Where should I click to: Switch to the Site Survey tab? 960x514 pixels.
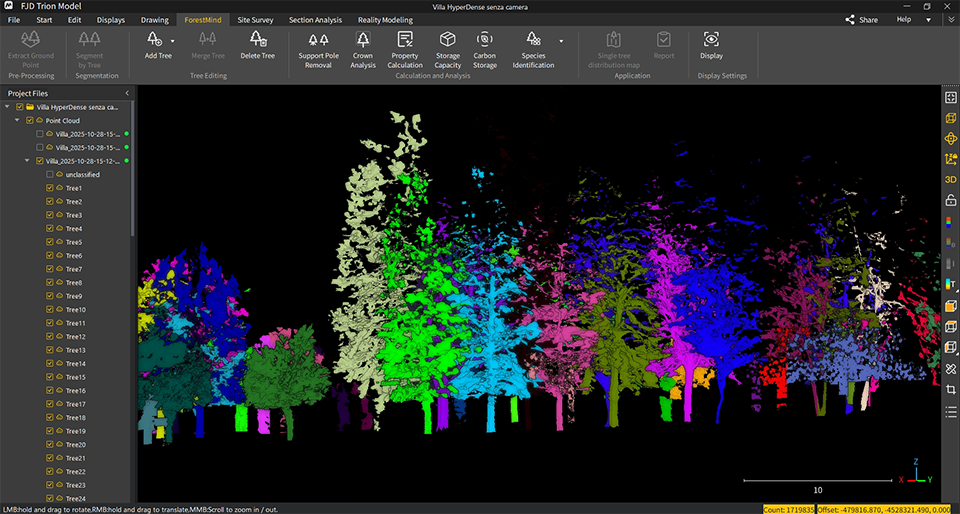tap(255, 20)
